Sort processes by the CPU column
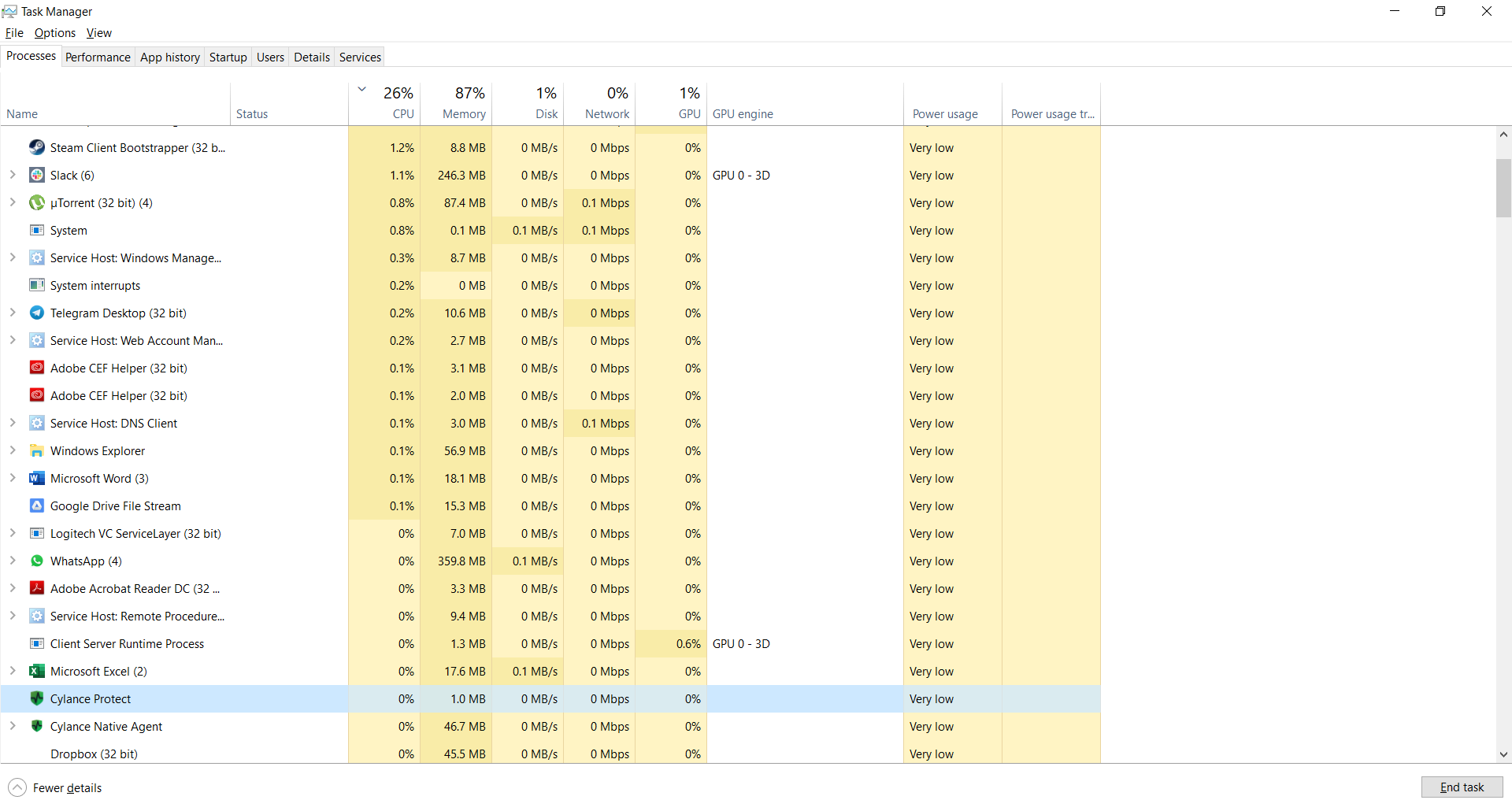Screen dimensions: 1512x811 (x=384, y=103)
